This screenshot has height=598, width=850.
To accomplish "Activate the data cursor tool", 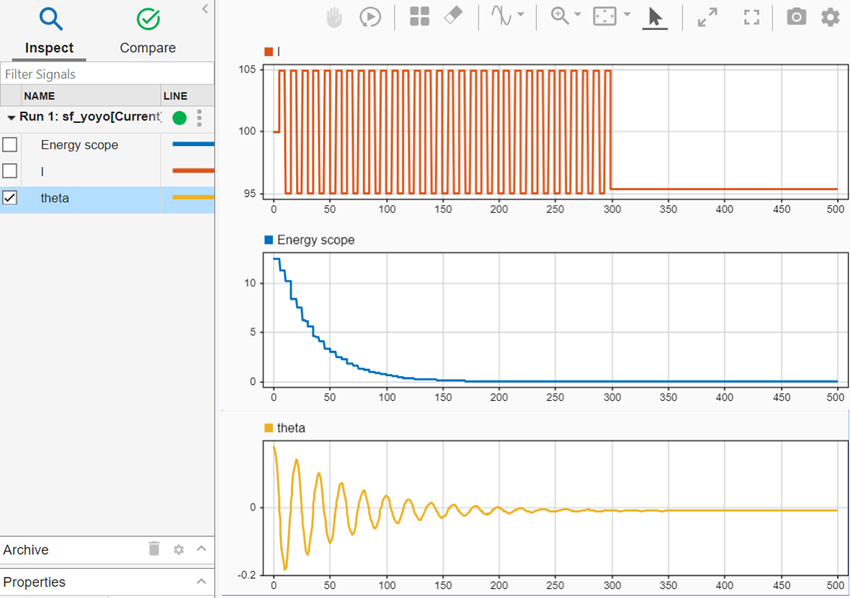I will 502,16.
